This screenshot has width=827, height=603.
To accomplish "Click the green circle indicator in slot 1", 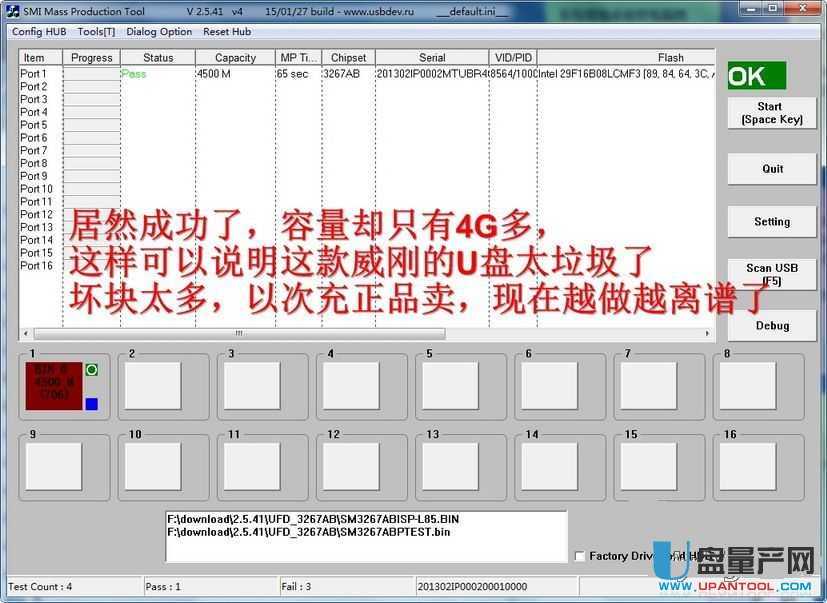I will pyautogui.click(x=92, y=370).
